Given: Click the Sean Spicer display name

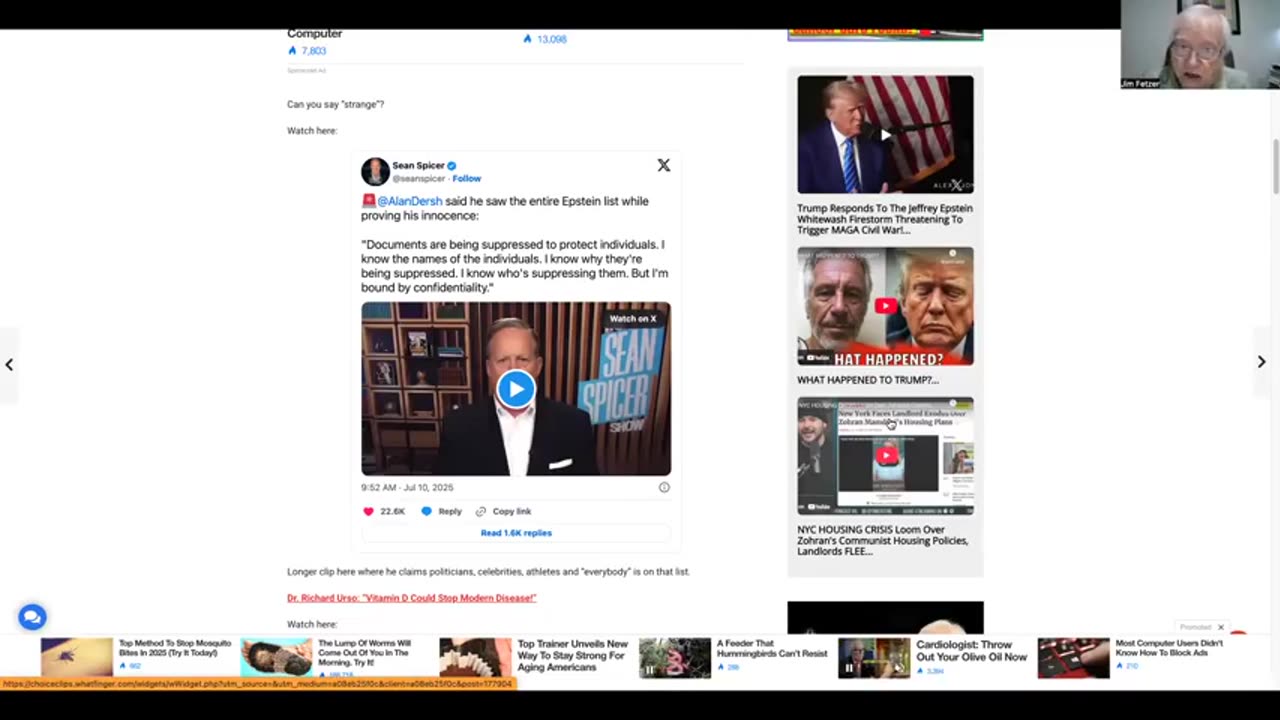Looking at the screenshot, I should point(418,166).
